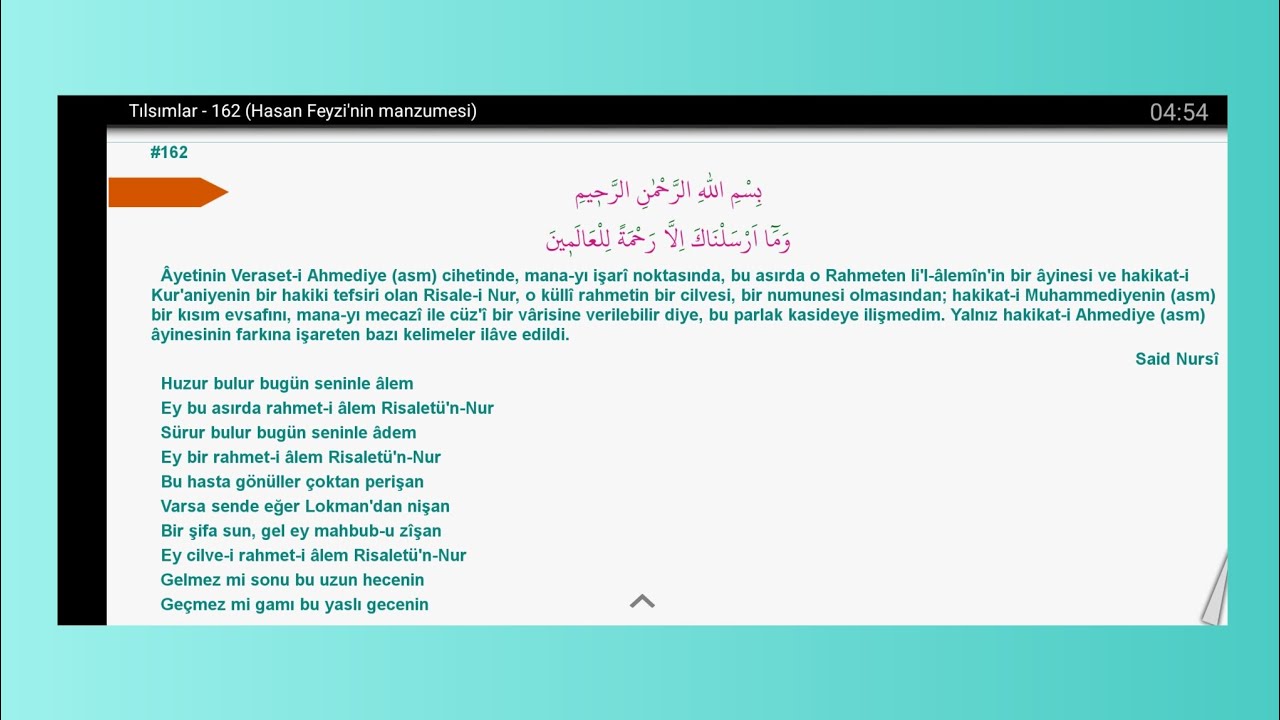Select line 'Gelmez mi sonu bu uzun hecenin'
1280x720 pixels.
(292, 580)
